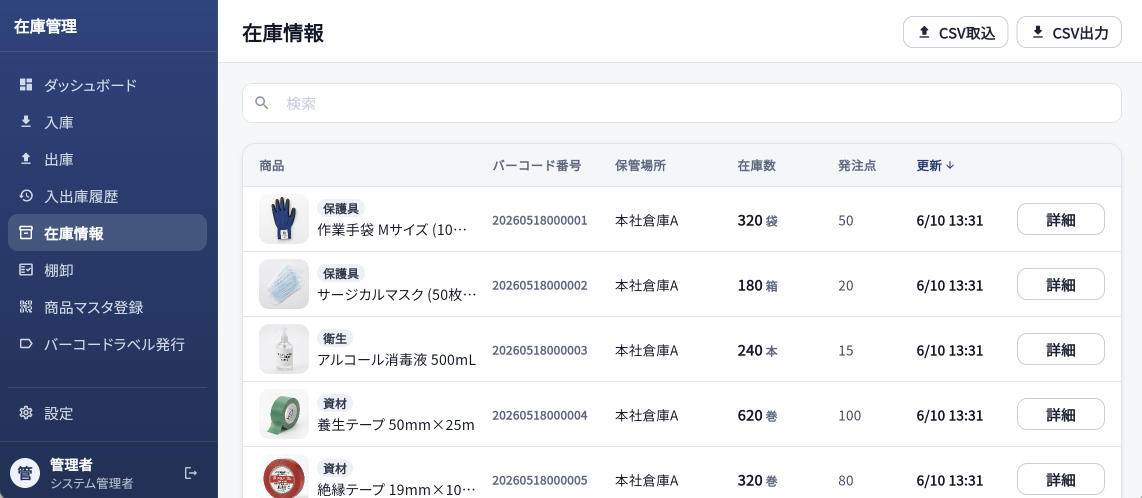This screenshot has height=498, width=1142.
Task: Click the 更新 sort descending arrow
Action: (950, 165)
